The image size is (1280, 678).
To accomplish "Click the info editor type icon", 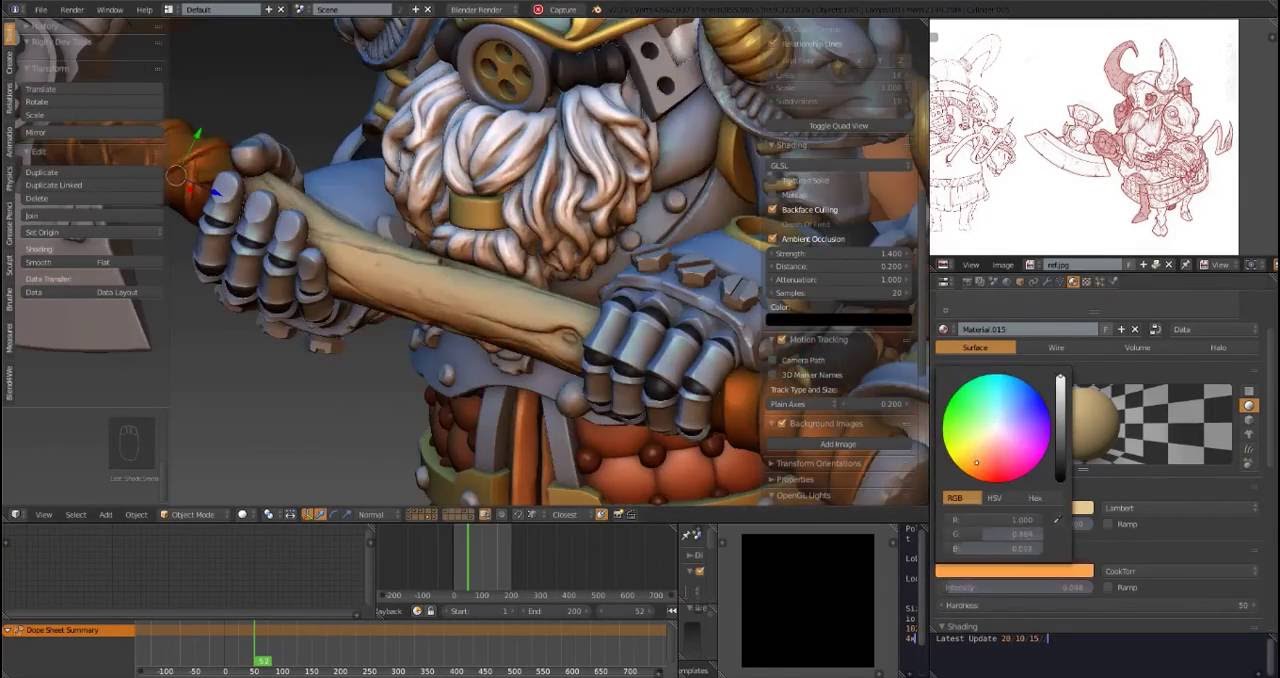I will coord(15,9).
